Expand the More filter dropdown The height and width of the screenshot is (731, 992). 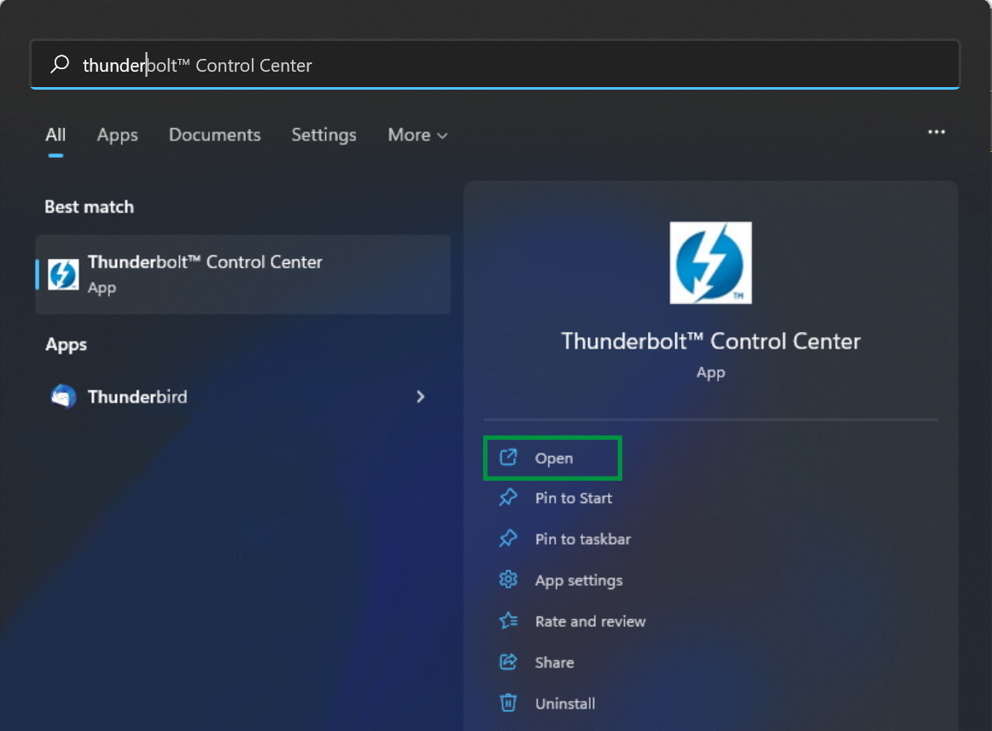pos(417,134)
